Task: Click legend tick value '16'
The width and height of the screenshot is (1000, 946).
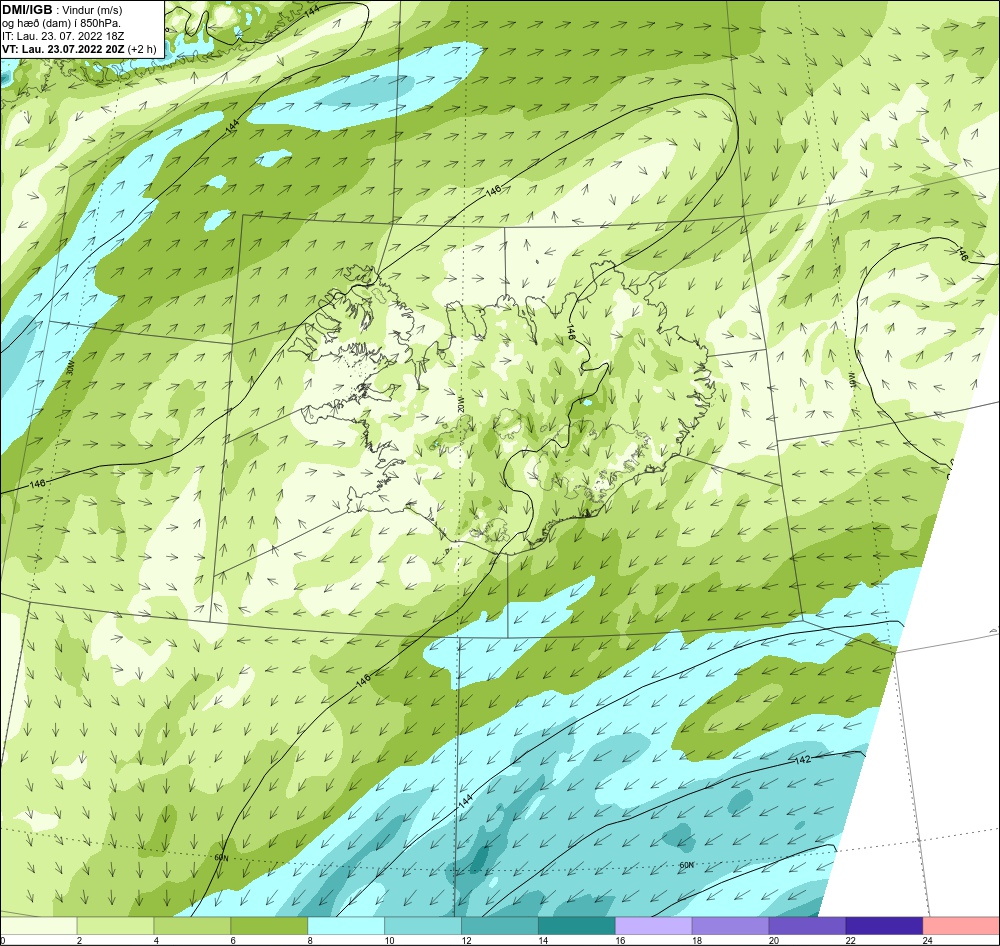Action: (x=620, y=940)
